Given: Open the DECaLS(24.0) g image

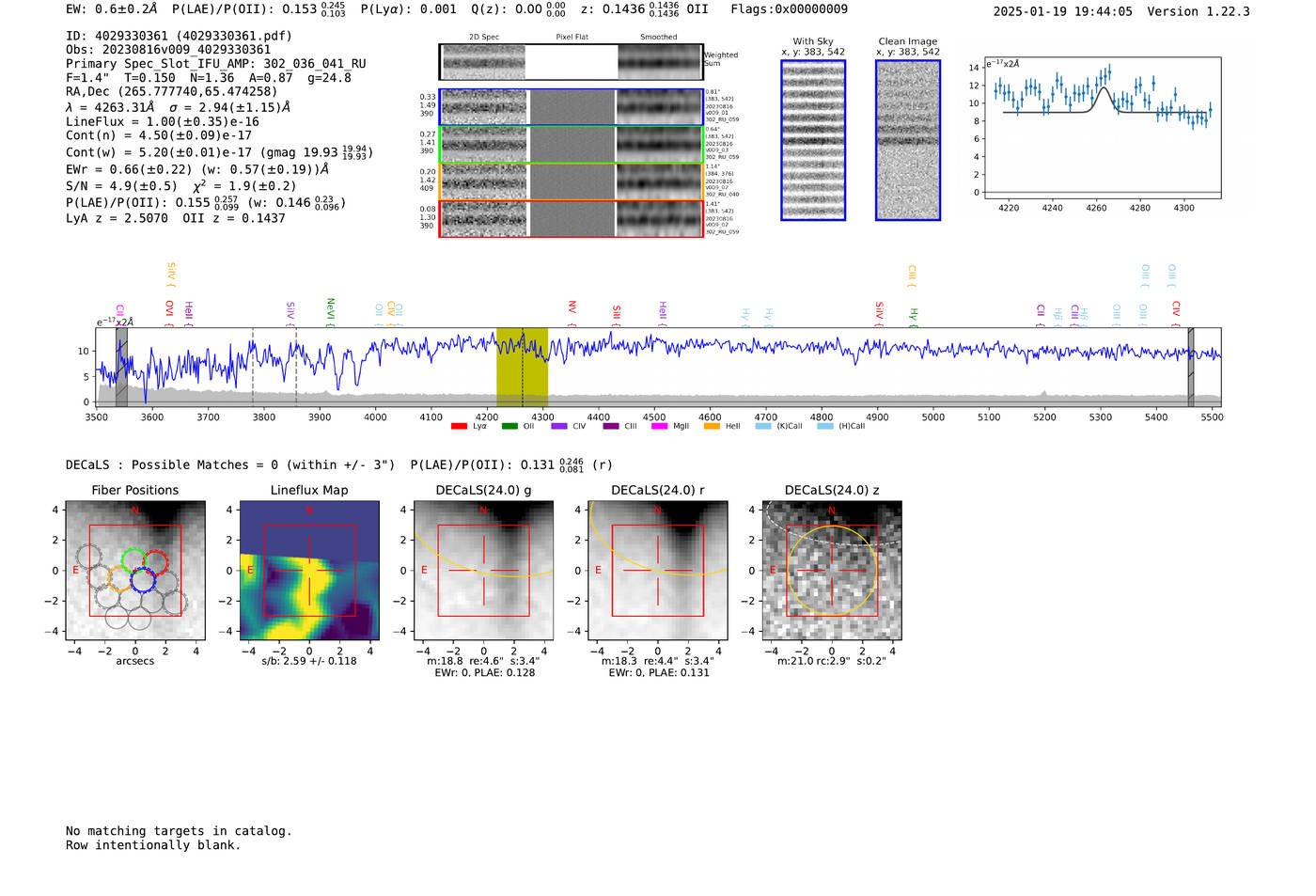Looking at the screenshot, I should pyautogui.click(x=484, y=570).
